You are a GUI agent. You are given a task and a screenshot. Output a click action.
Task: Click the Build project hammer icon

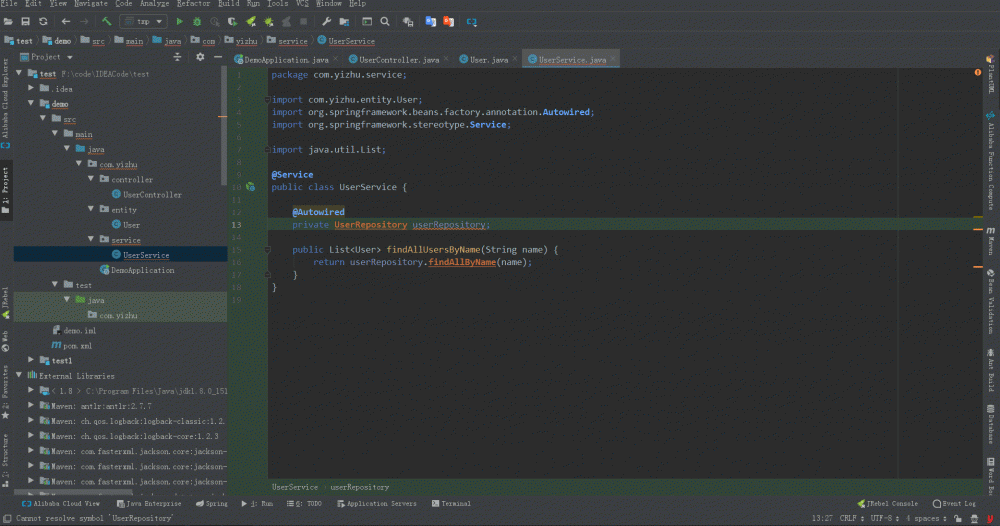(107, 21)
